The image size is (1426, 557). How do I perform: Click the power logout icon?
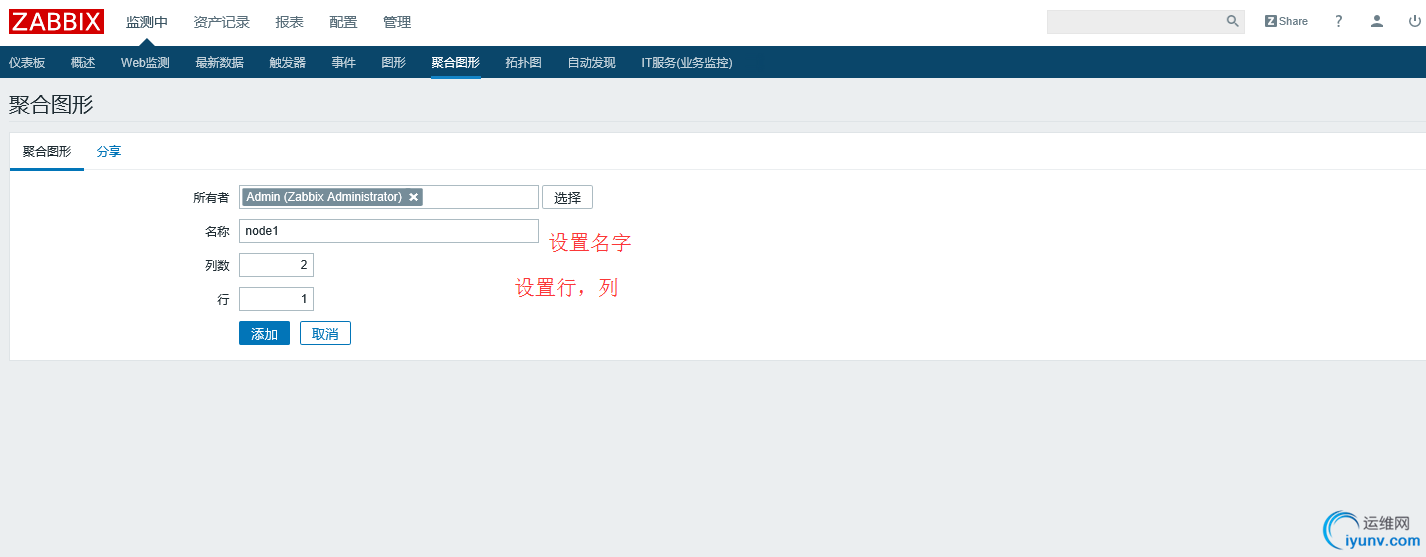[1415, 21]
